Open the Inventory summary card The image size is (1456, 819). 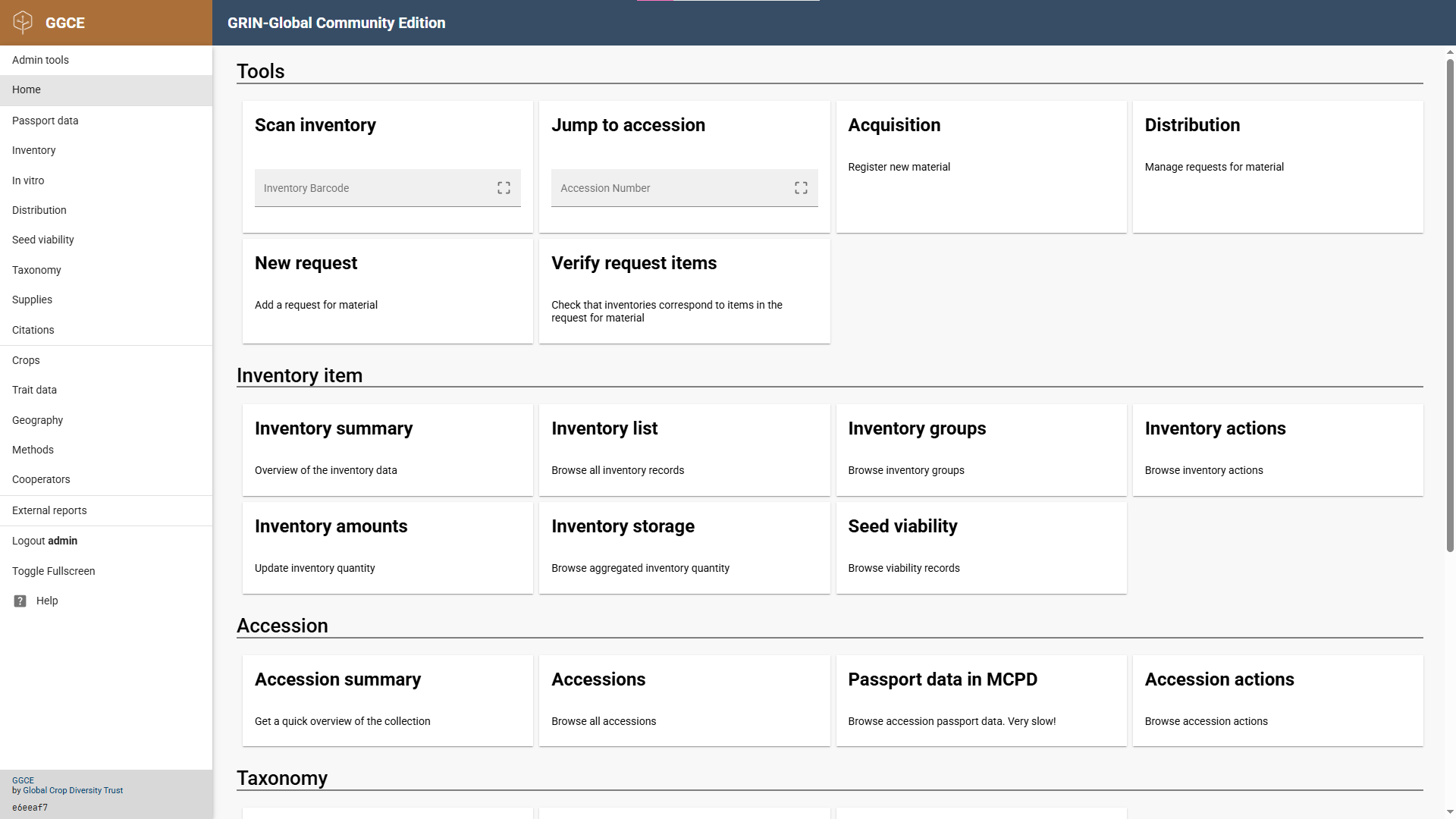click(x=388, y=449)
